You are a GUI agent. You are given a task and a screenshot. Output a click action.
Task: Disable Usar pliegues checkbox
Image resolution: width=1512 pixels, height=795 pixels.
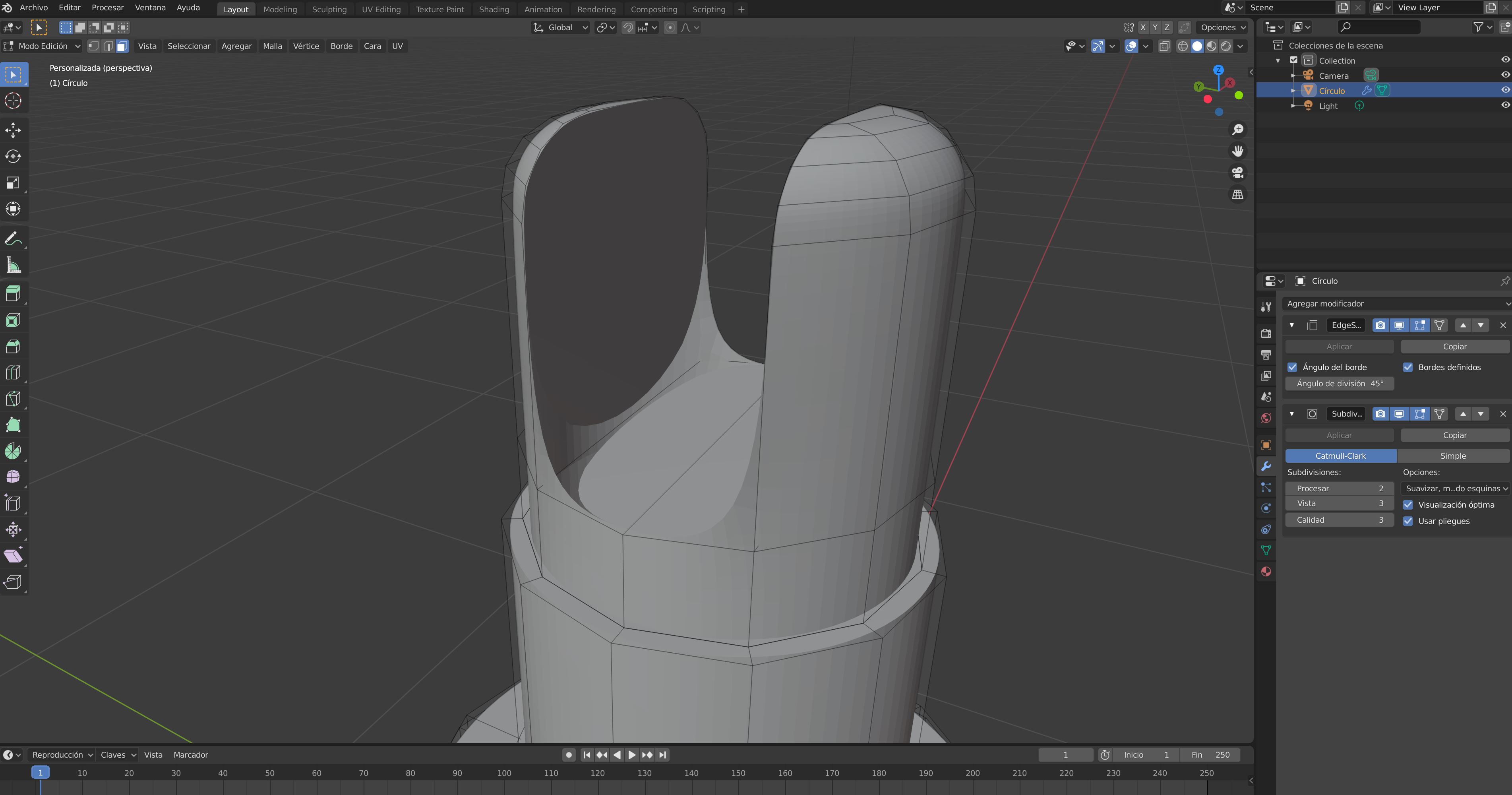tap(1407, 521)
